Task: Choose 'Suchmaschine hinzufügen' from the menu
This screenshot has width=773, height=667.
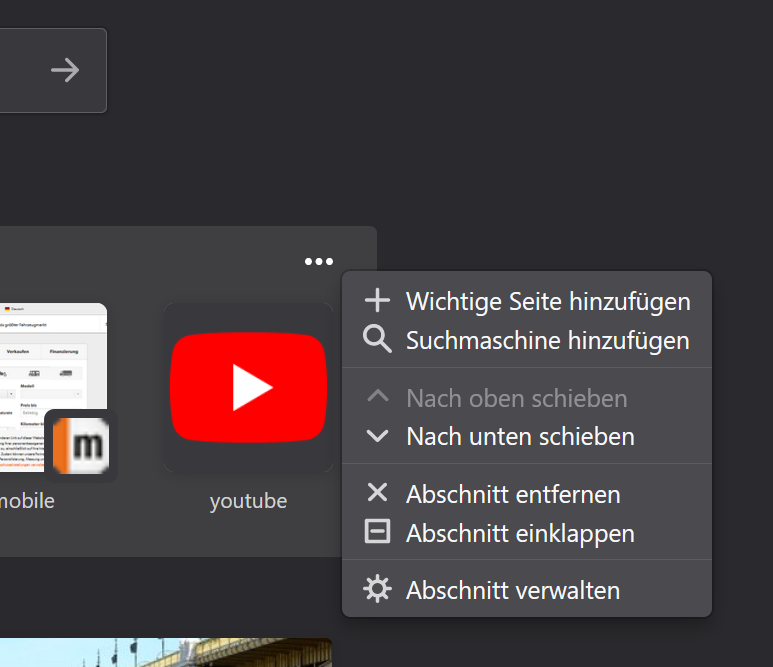Action: [527, 340]
